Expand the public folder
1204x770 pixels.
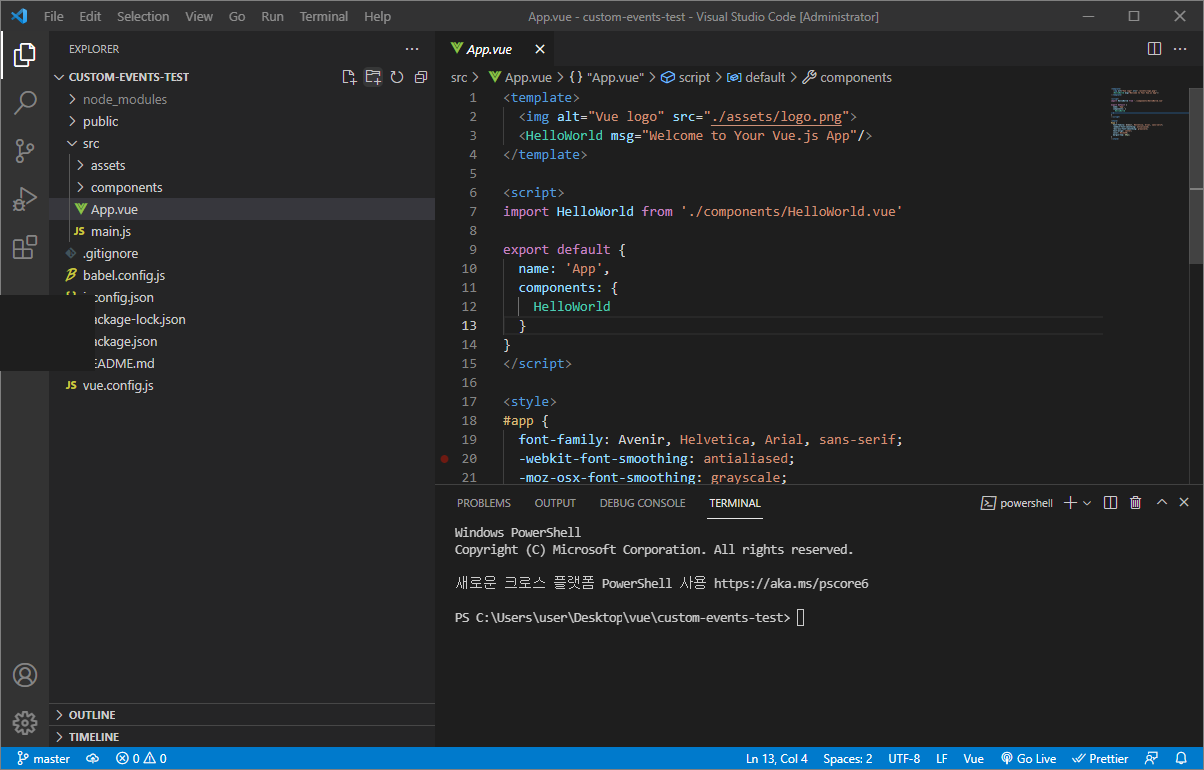pos(242,121)
